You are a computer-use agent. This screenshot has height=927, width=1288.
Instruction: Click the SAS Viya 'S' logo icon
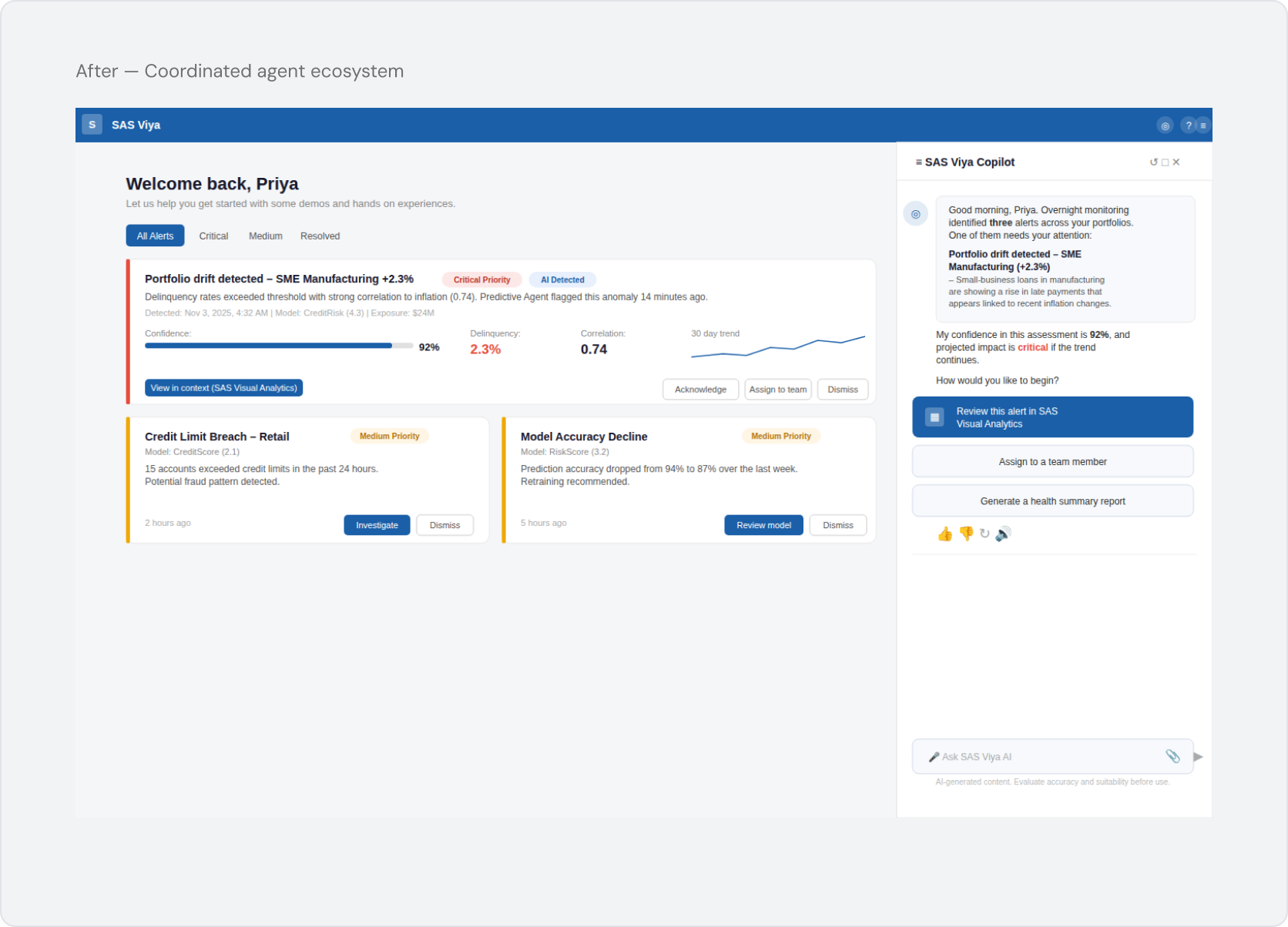point(92,125)
